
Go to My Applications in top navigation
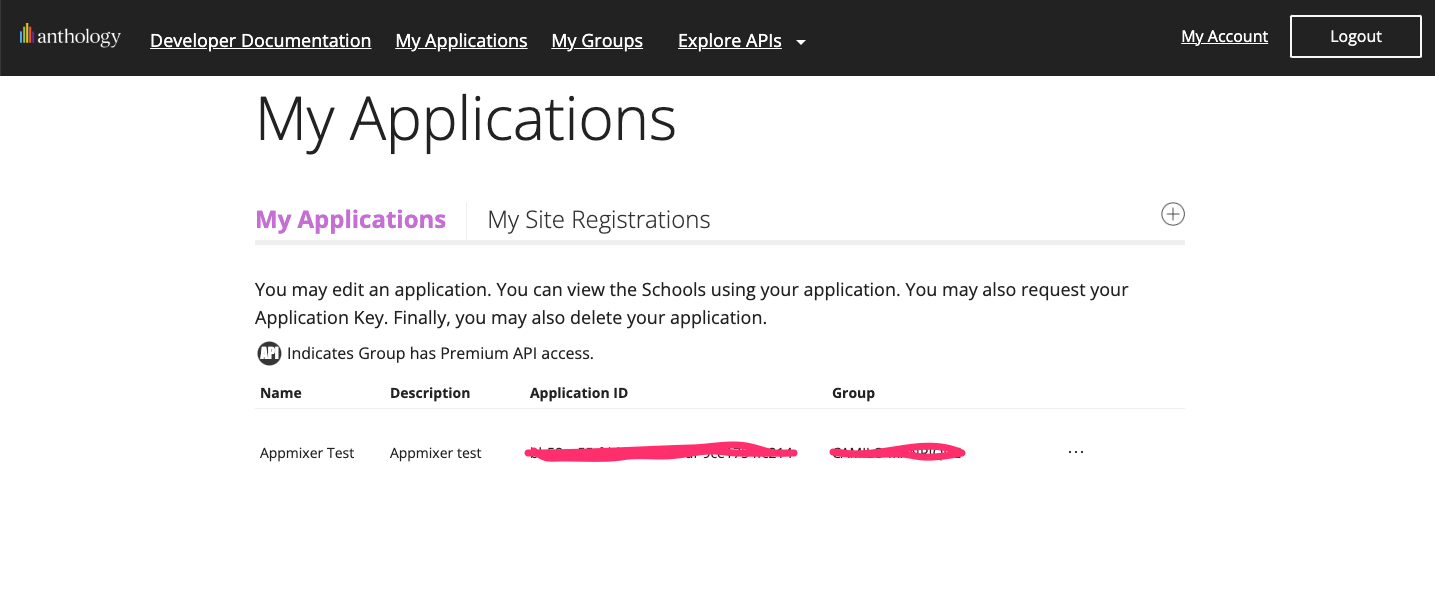[461, 41]
